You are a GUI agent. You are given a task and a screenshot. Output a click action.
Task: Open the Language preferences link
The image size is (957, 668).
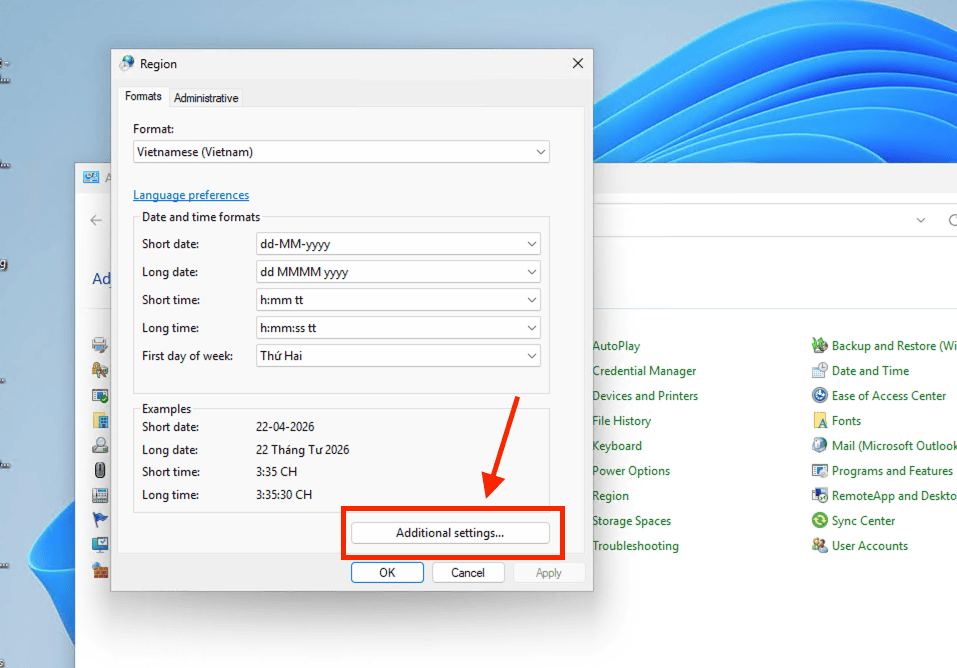[x=190, y=194]
